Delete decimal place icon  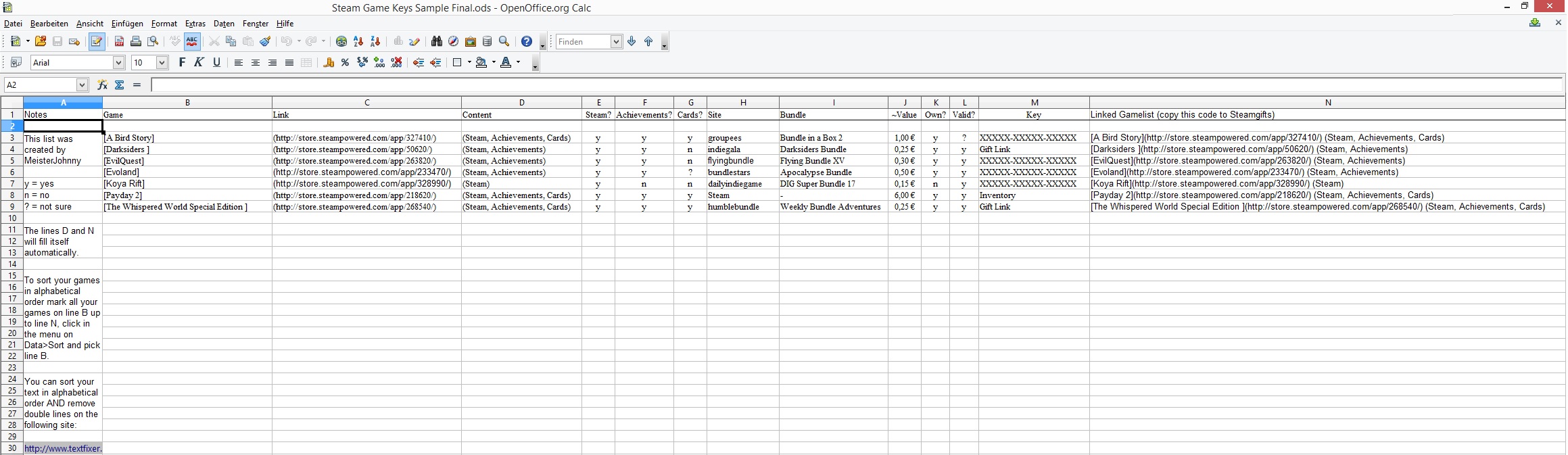pos(397,63)
